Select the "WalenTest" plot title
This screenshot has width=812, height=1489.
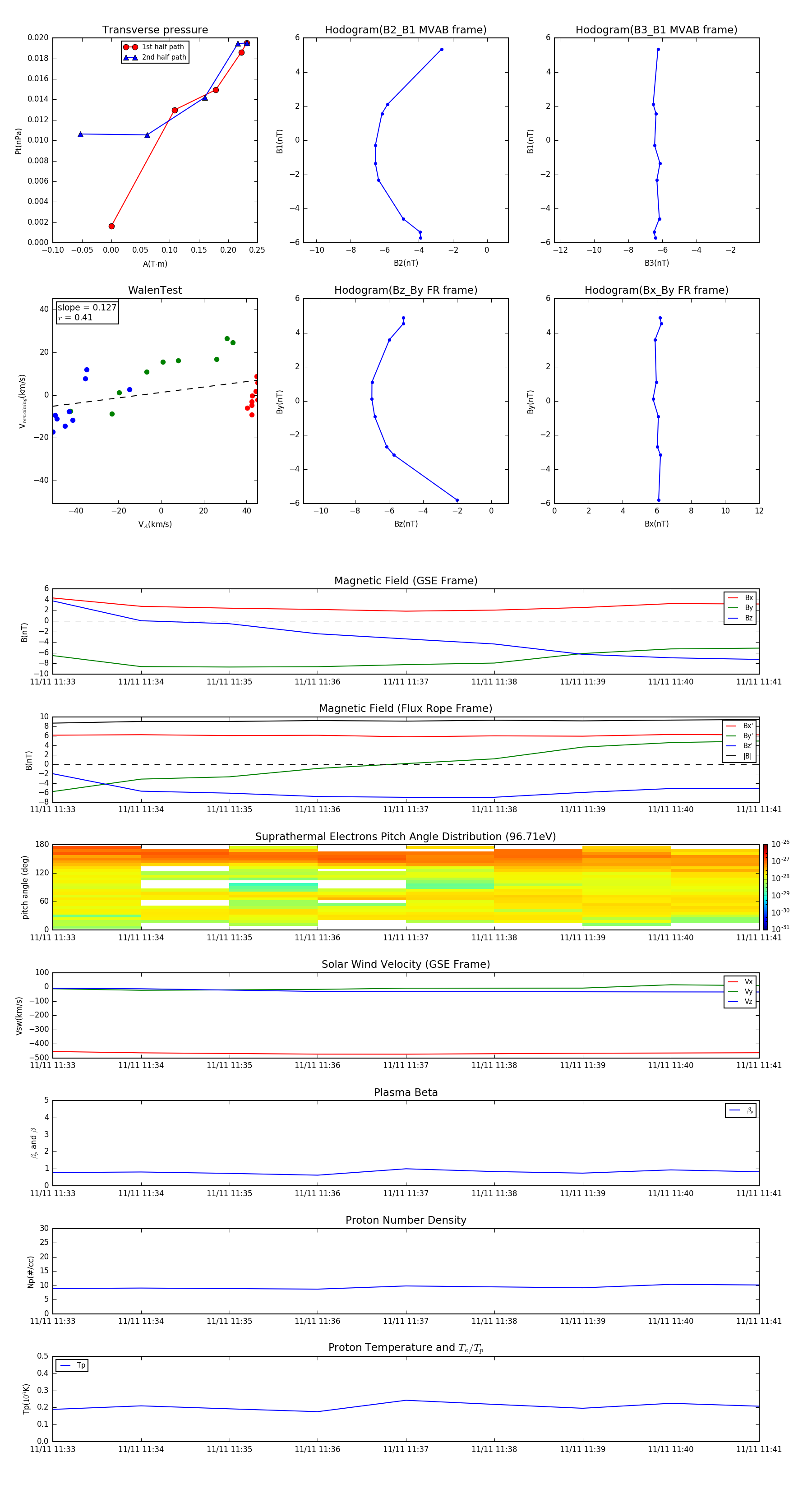[155, 290]
